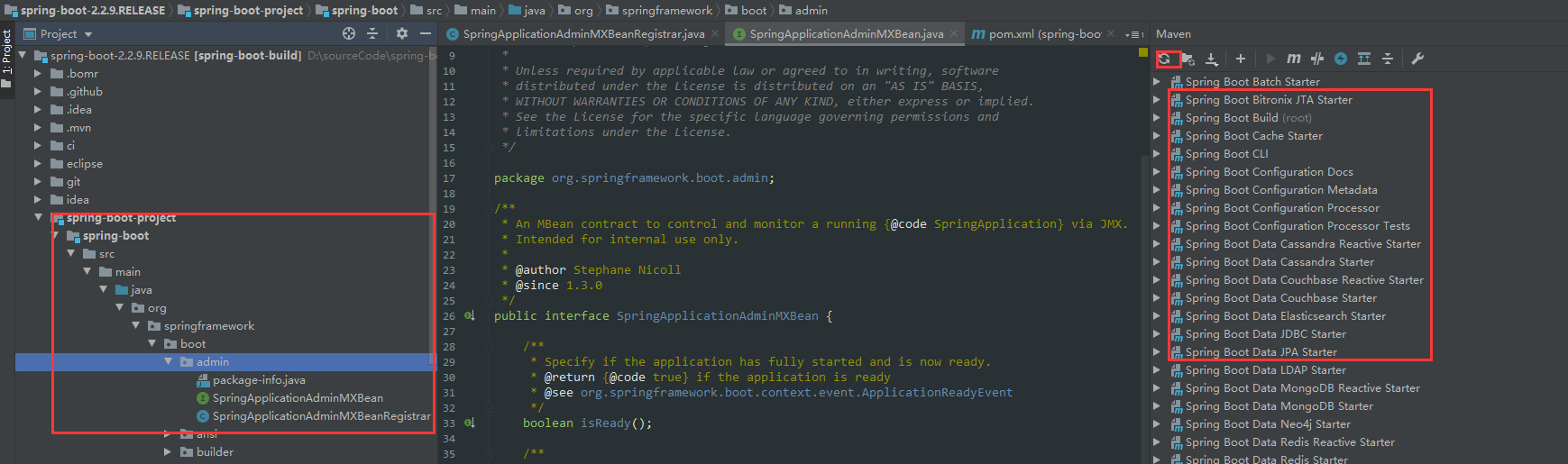The height and width of the screenshot is (464, 1568).
Task: Select Spring Boot Data LDAP Starter
Action: (x=1265, y=369)
